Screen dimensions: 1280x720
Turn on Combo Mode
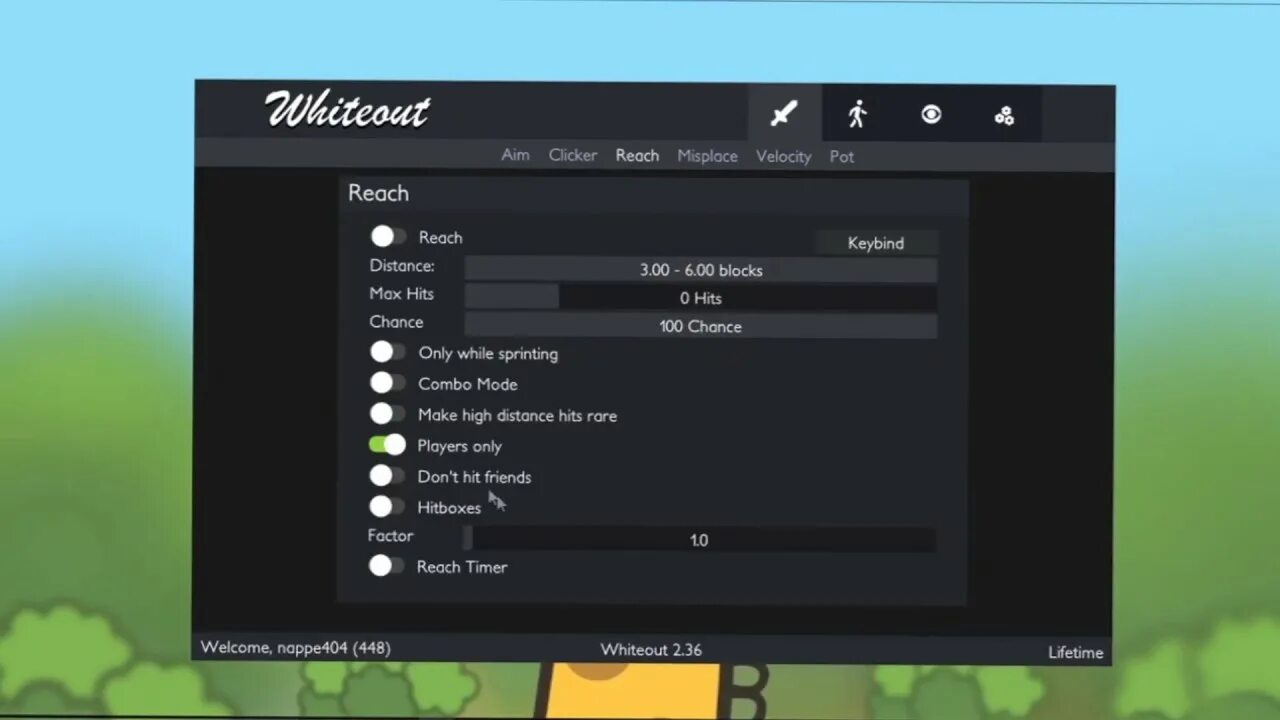point(387,383)
